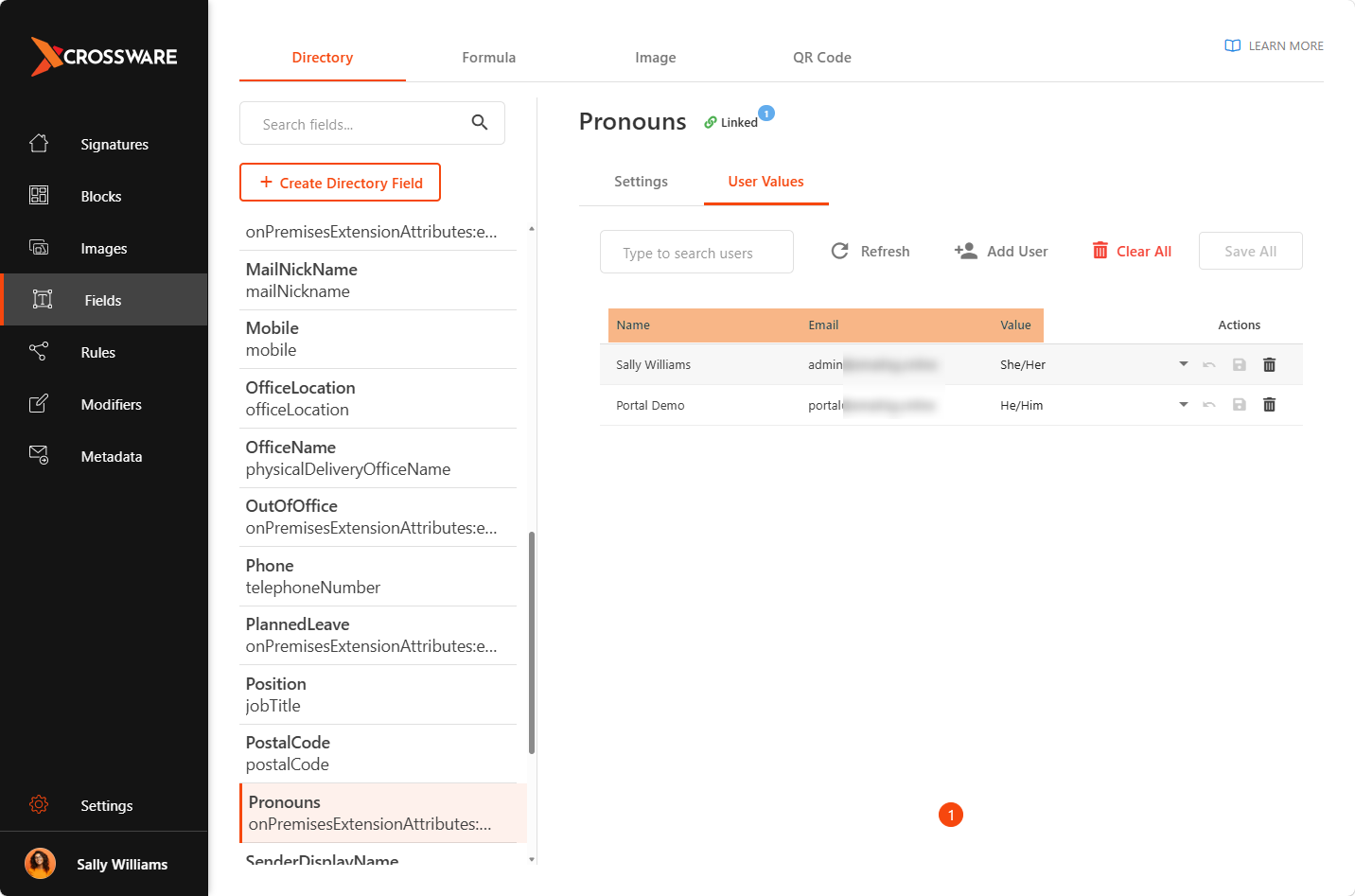Screen dimensions: 1355x896
Task: Open Modifiers via its pencil icon
Action: pyautogui.click(x=39, y=403)
